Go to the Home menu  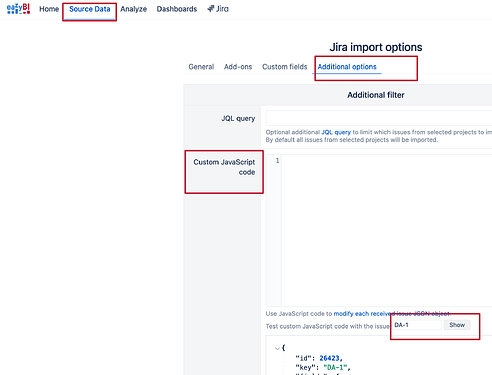coord(49,9)
